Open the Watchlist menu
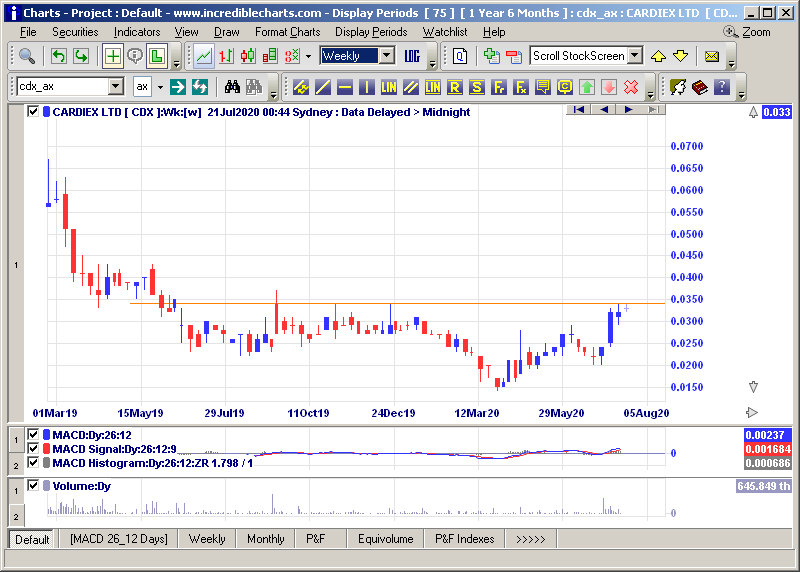The width and height of the screenshot is (800, 572). click(x=445, y=32)
